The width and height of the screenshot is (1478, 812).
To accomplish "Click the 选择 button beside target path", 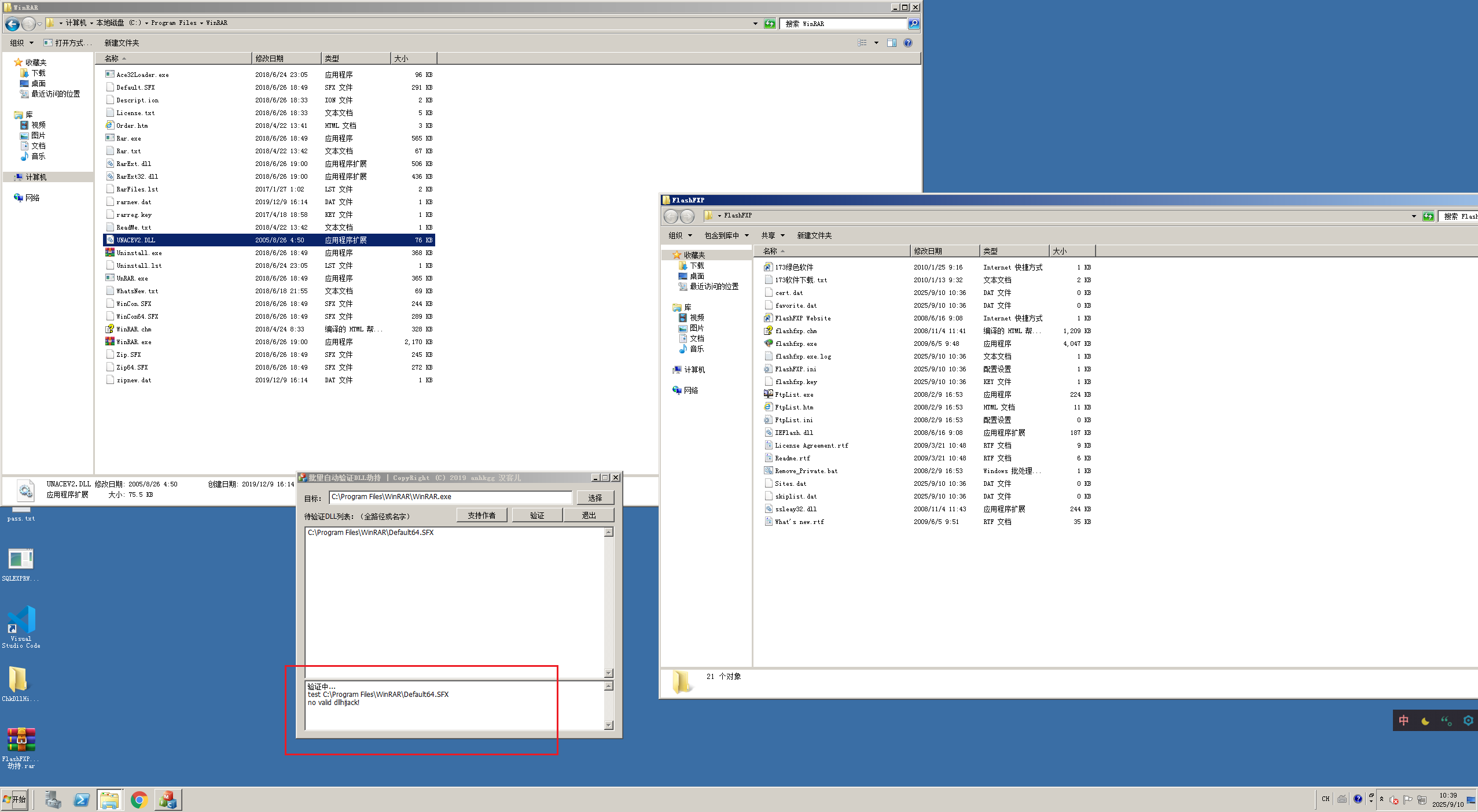I will click(x=595, y=497).
